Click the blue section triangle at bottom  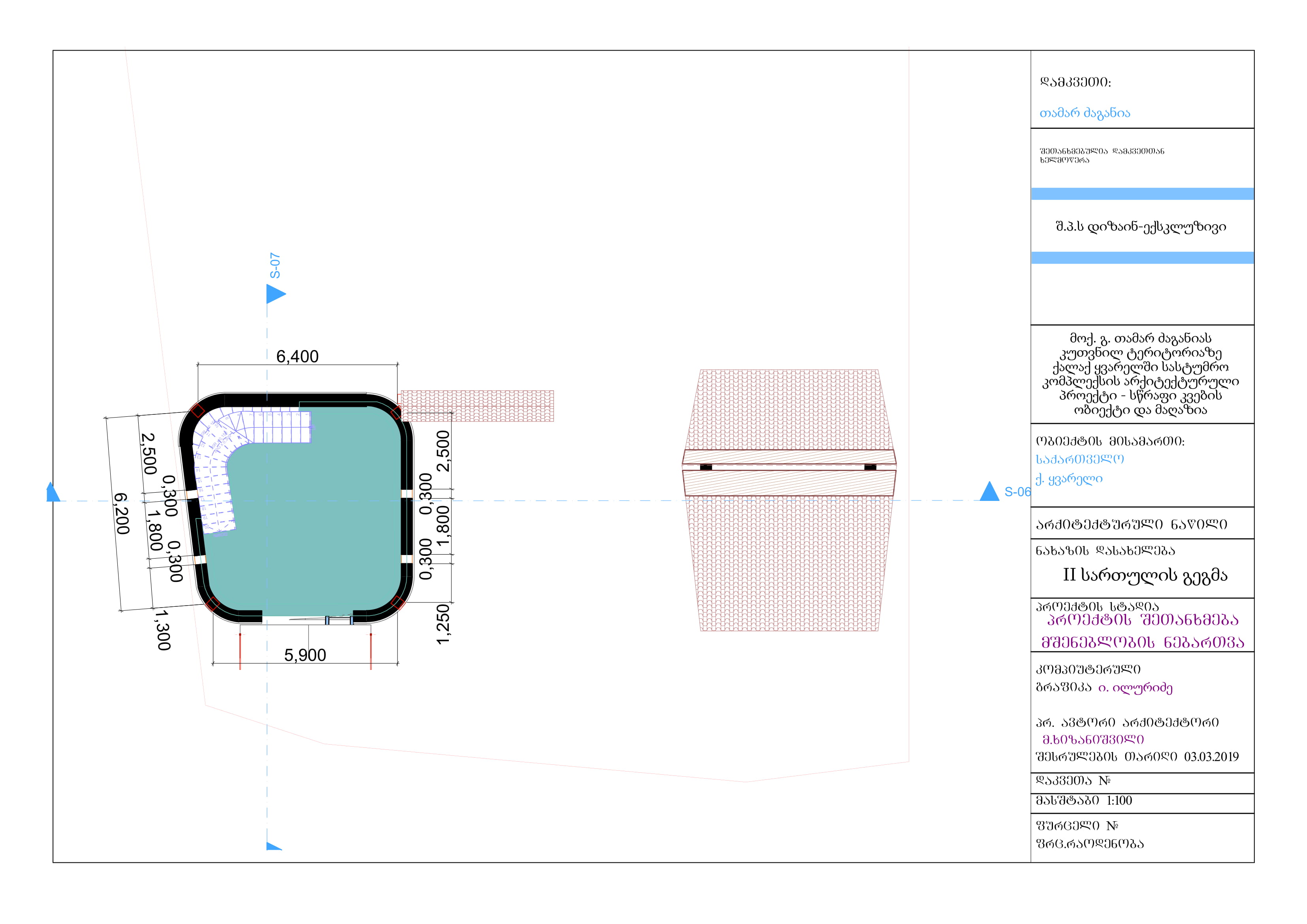tap(271, 847)
